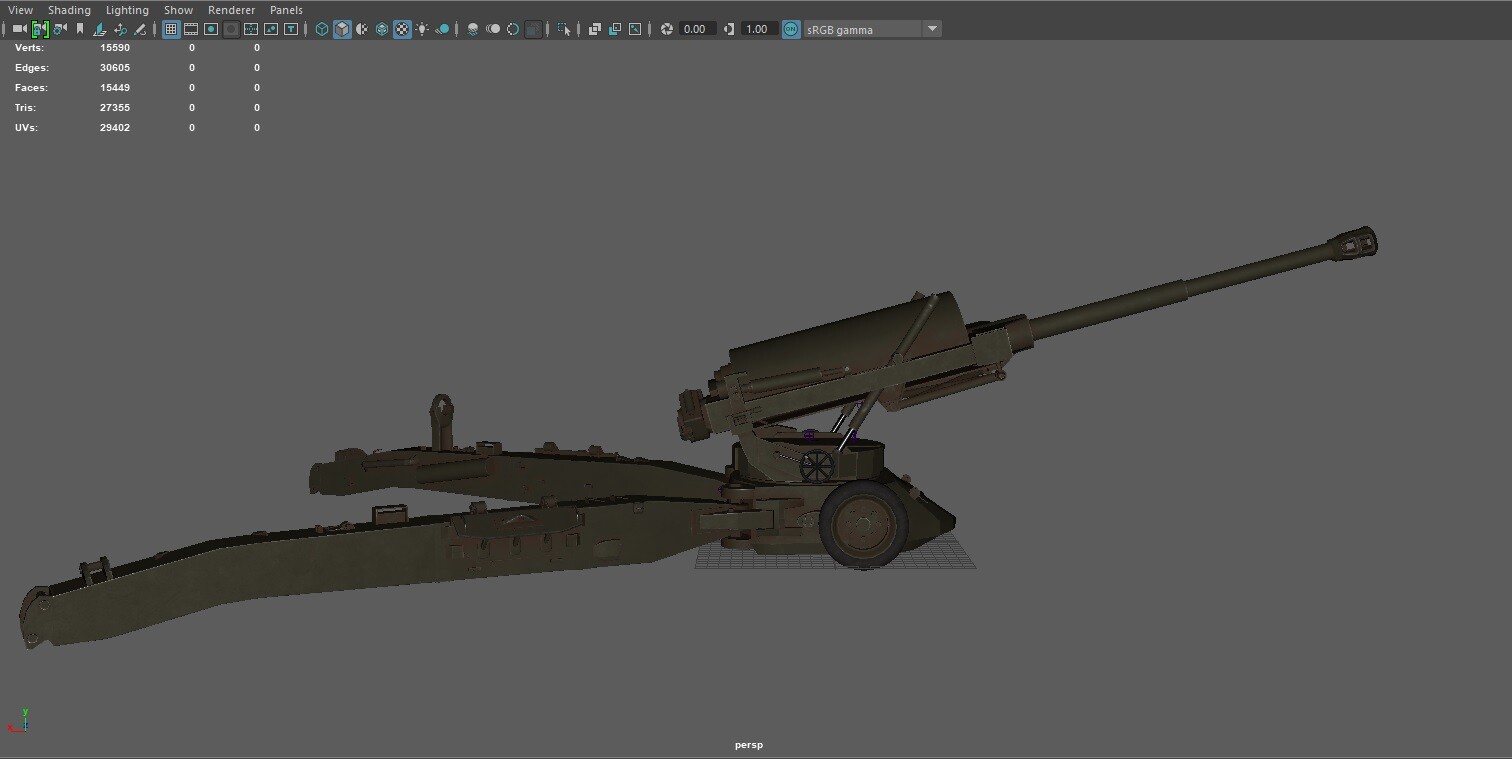
Task: Toggle the View Transform ON button
Action: (791, 29)
